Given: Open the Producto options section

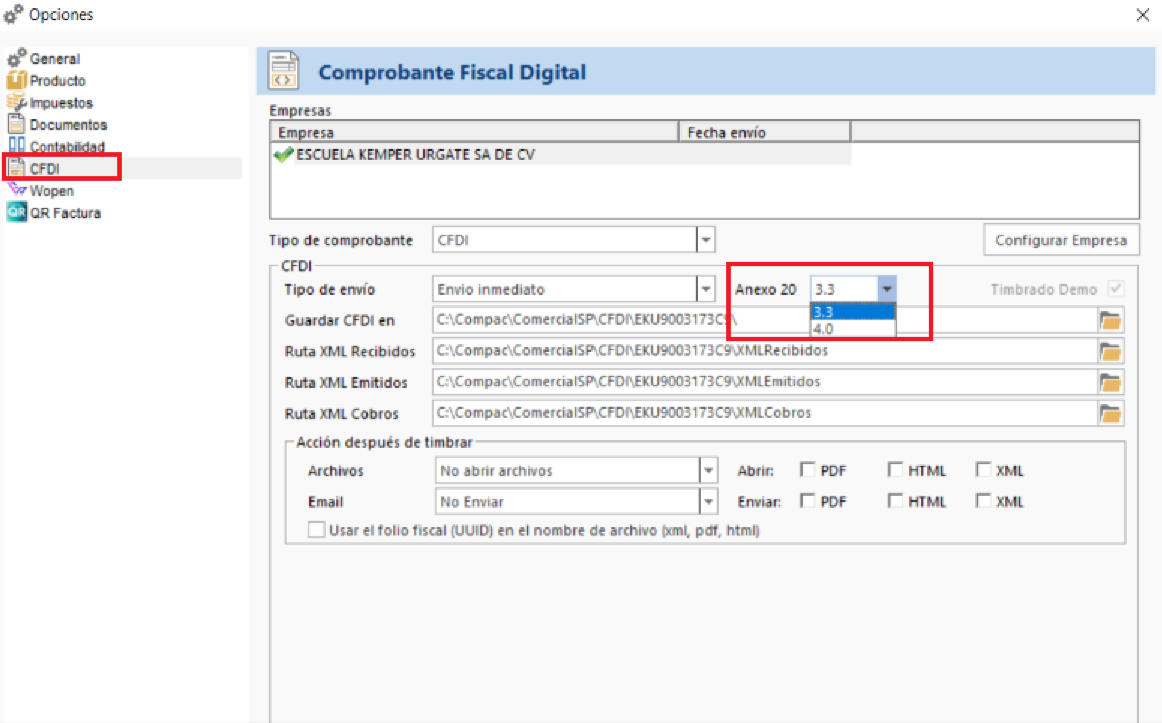Looking at the screenshot, I should pyautogui.click(x=58, y=81).
